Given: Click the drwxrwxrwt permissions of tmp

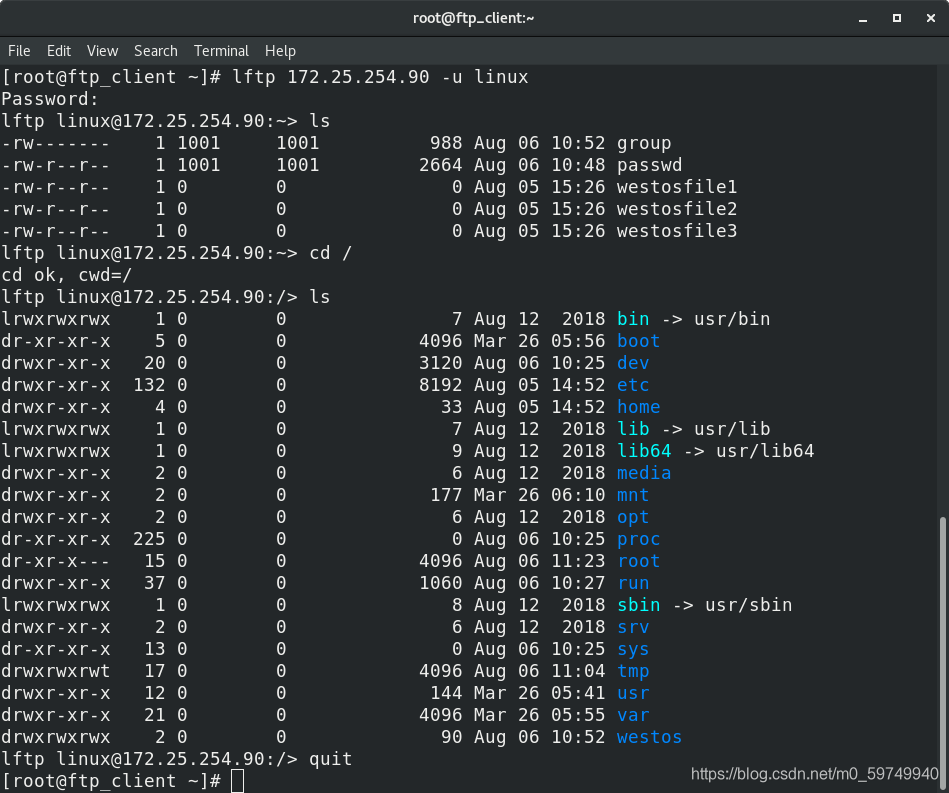Looking at the screenshot, I should (x=56, y=671).
